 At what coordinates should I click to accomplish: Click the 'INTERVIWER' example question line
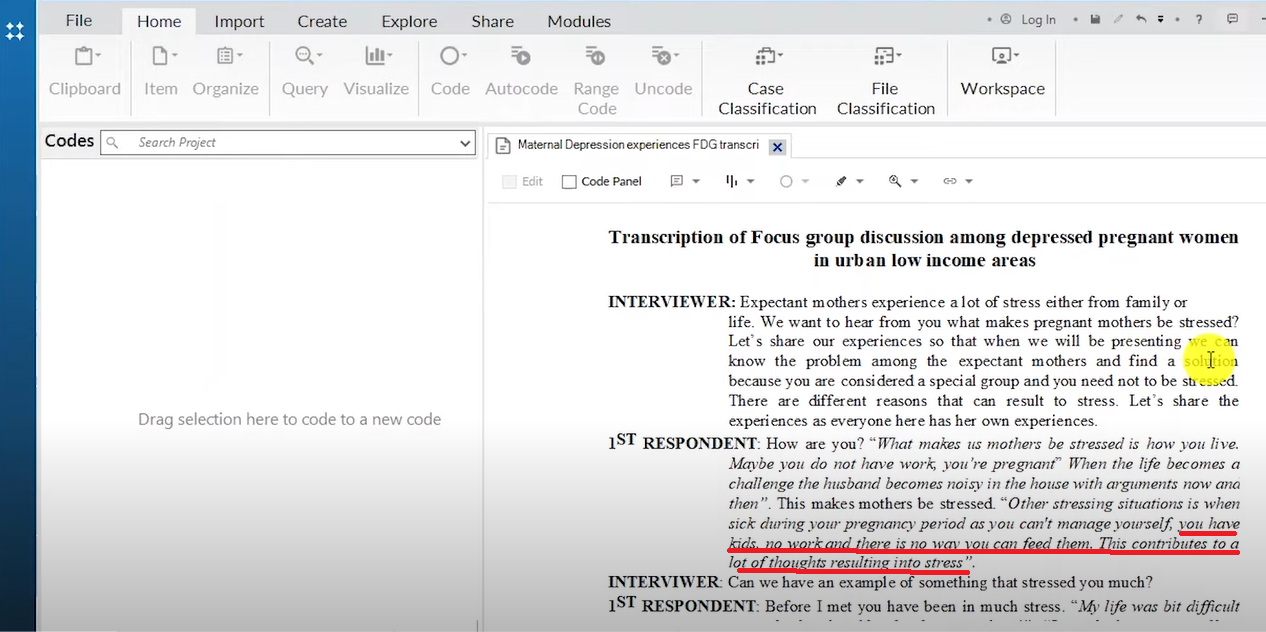(880, 582)
